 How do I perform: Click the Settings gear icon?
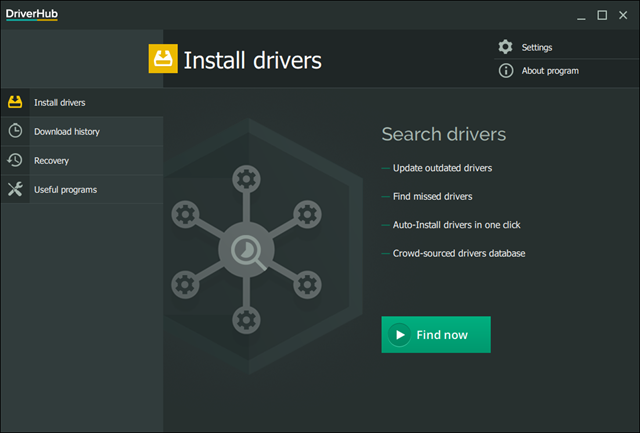pyautogui.click(x=505, y=47)
